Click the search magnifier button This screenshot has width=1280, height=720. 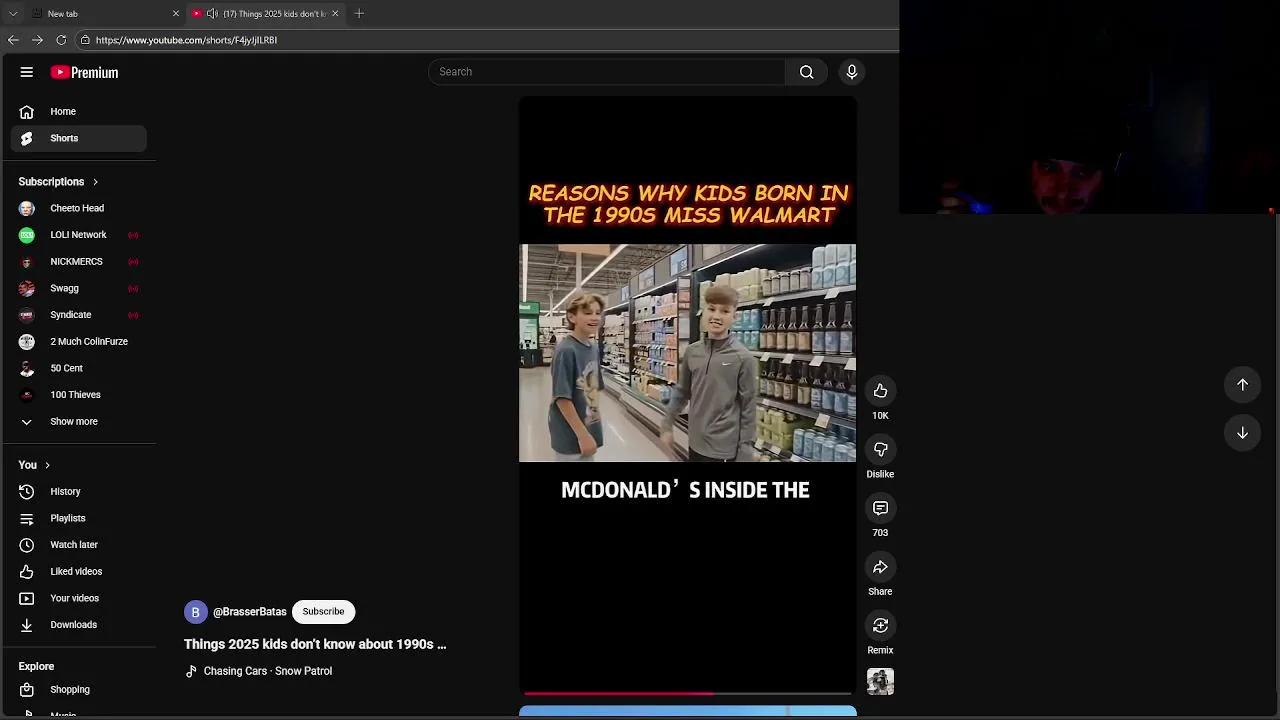tap(807, 72)
